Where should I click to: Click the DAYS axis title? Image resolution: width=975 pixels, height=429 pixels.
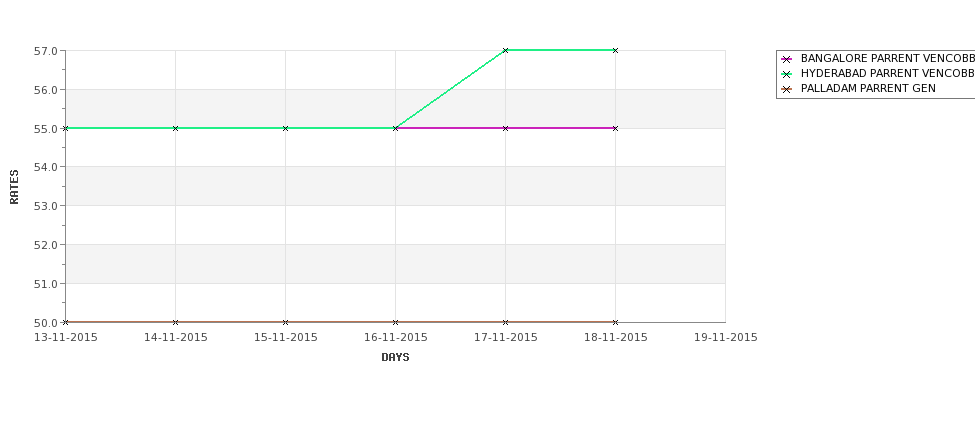(395, 358)
